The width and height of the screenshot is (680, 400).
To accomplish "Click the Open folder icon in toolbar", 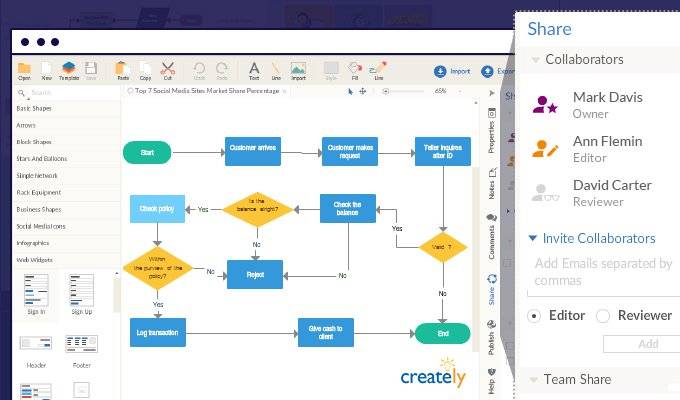I will coord(24,69).
